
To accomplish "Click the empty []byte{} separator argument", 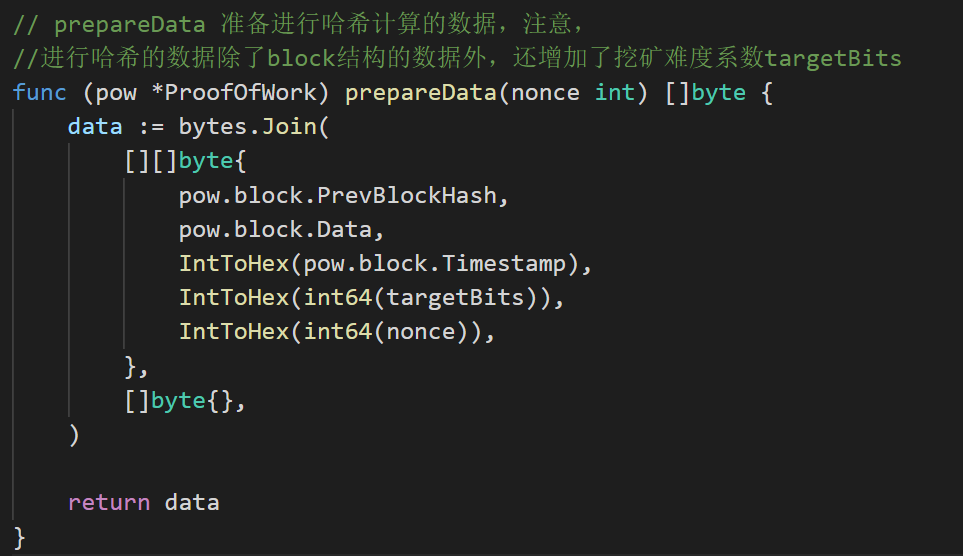I will 185,401.
